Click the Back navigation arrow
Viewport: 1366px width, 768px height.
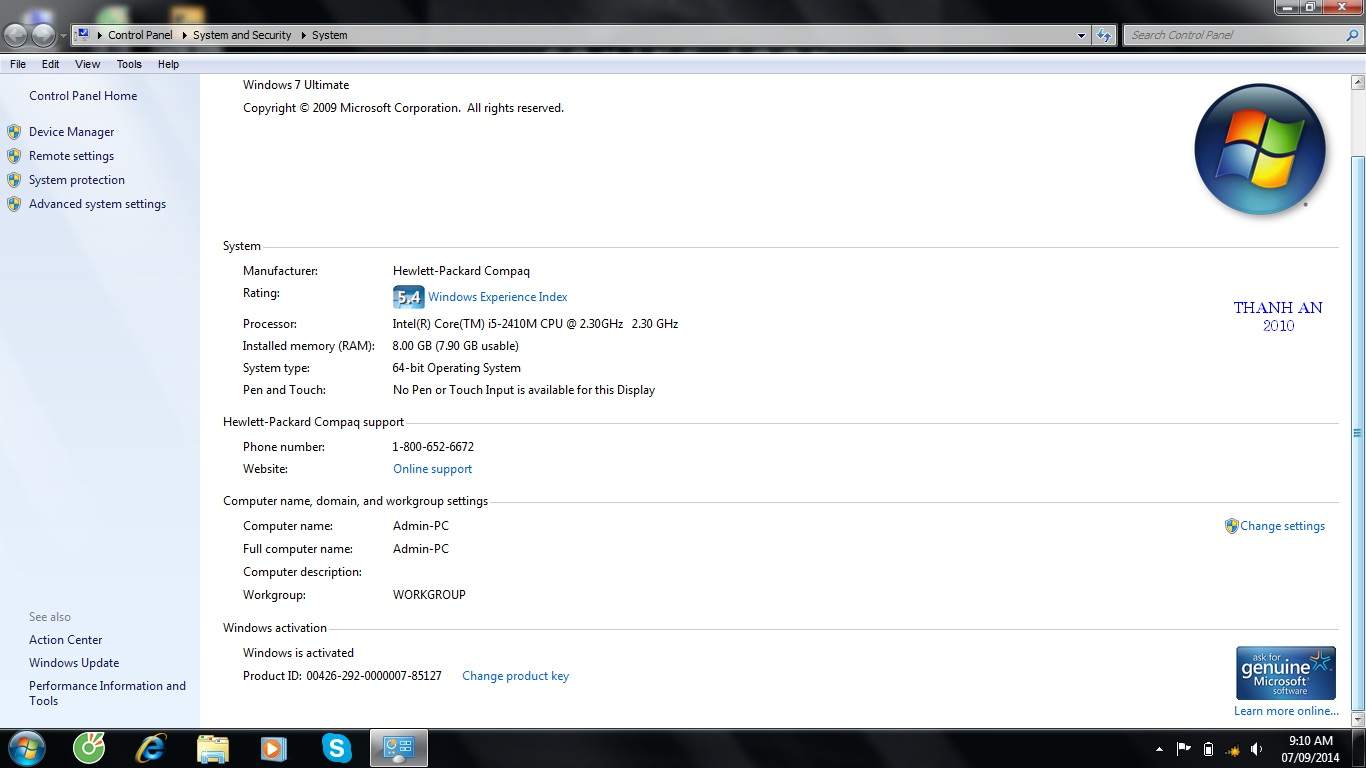click(x=15, y=35)
